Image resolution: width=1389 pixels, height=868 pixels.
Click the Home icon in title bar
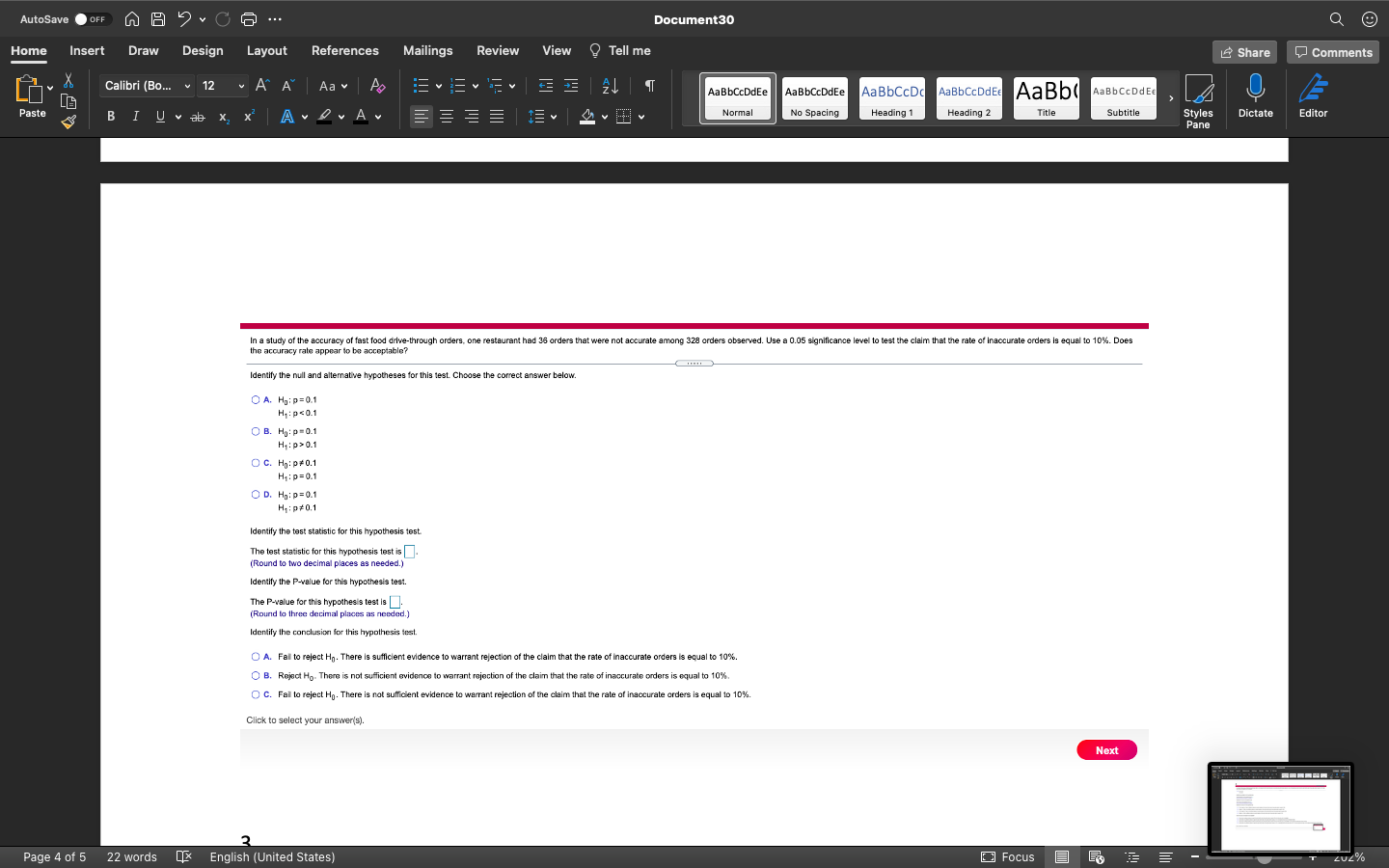click(132, 19)
